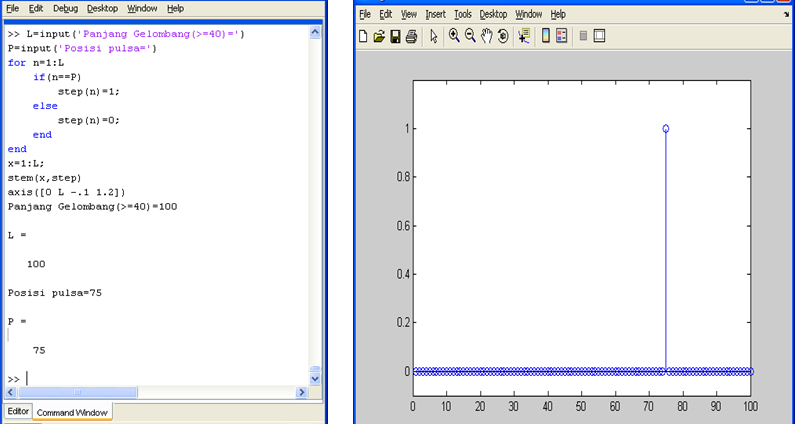Screen dimensions: 806x424
Task: Select the Rotate 3D tool
Action: point(503,35)
